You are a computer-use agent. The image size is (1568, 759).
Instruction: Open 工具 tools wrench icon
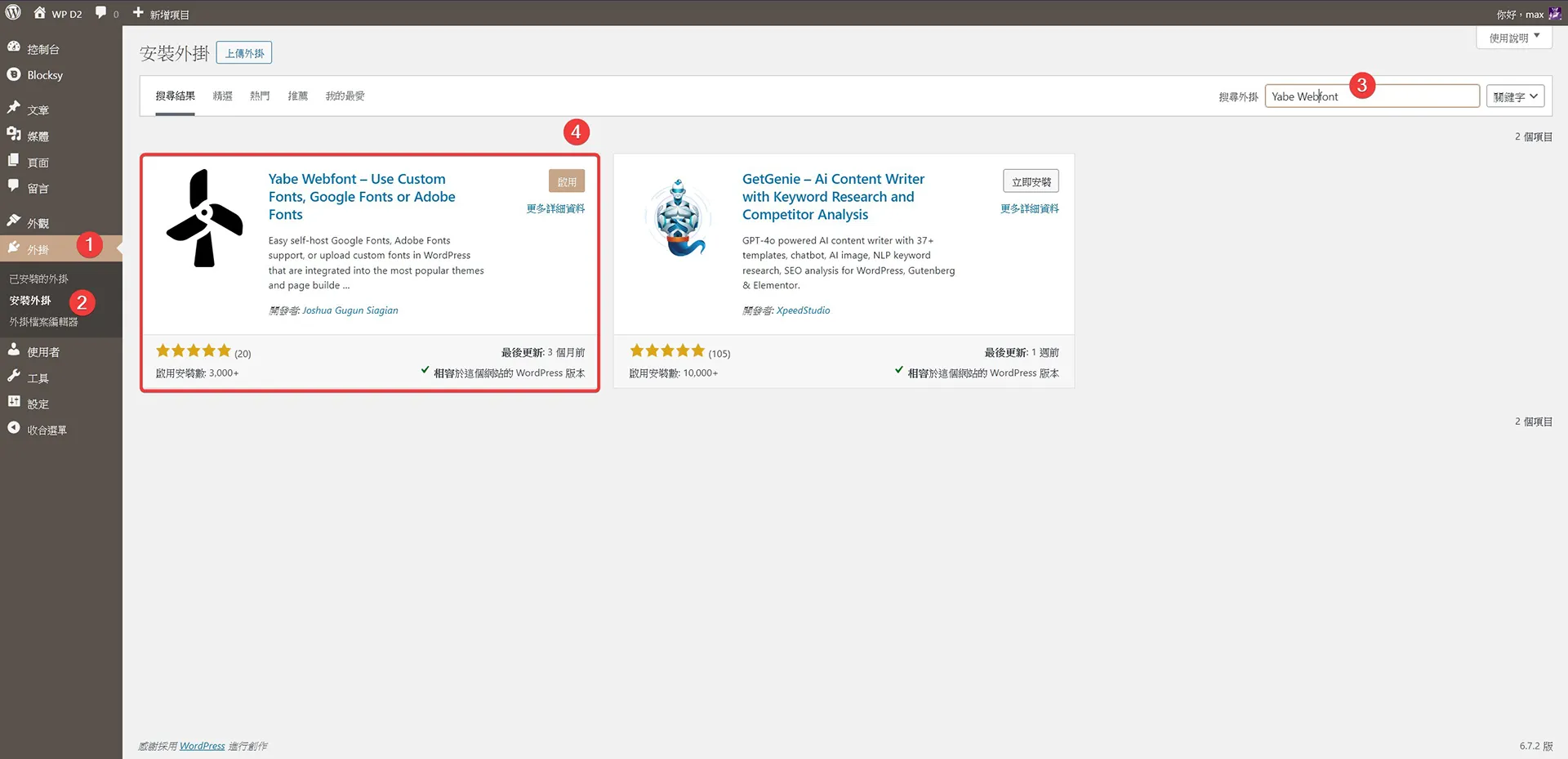(14, 377)
